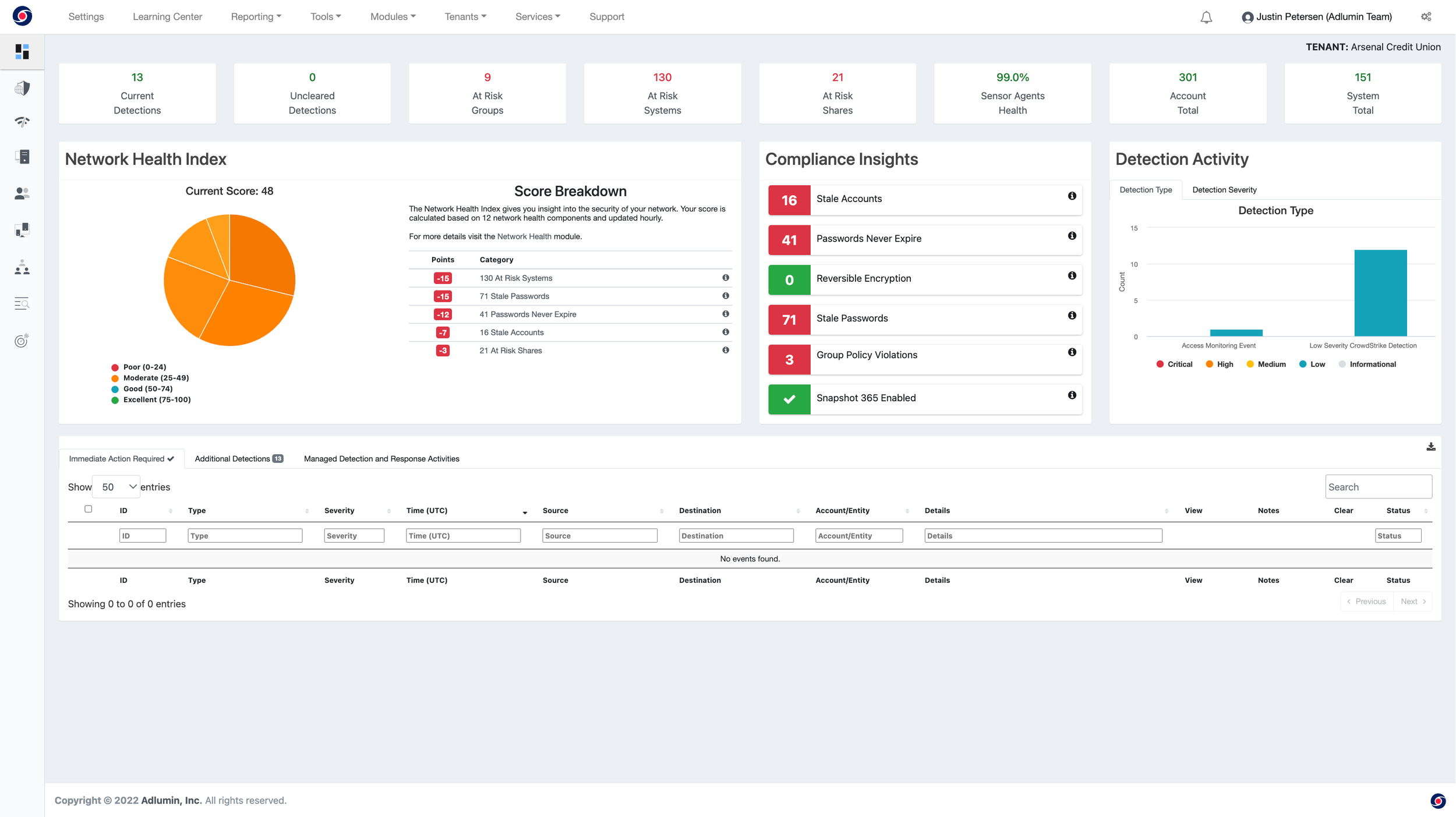
Task: Open the user accounts sidebar icon
Action: pos(22,193)
